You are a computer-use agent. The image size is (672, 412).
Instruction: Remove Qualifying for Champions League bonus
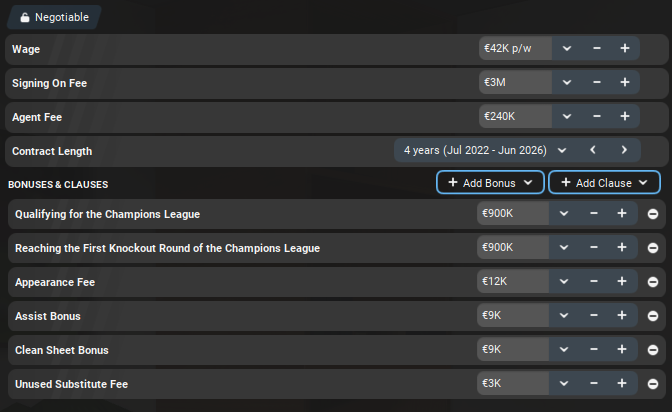(x=653, y=214)
